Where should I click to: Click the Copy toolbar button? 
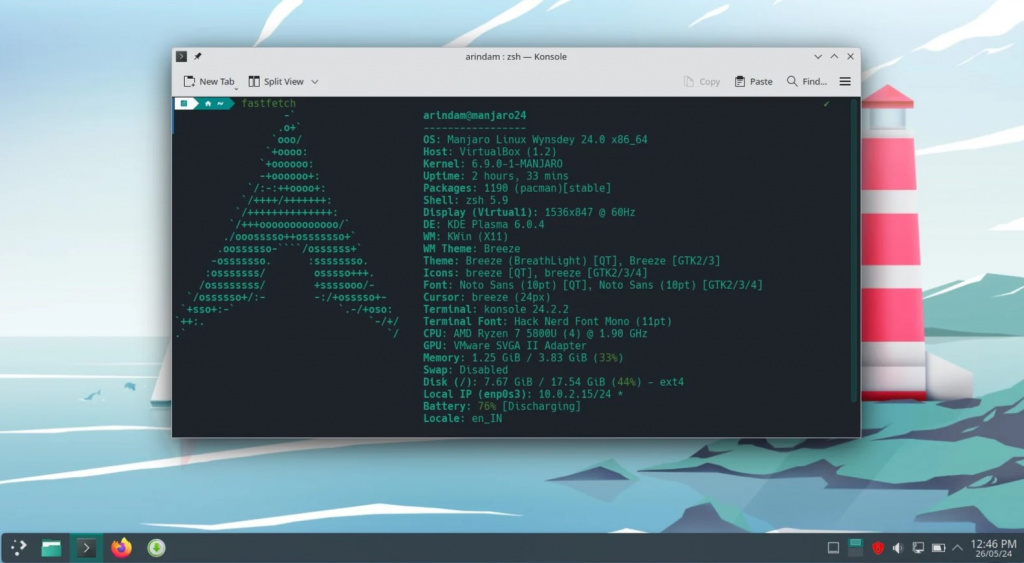point(701,82)
